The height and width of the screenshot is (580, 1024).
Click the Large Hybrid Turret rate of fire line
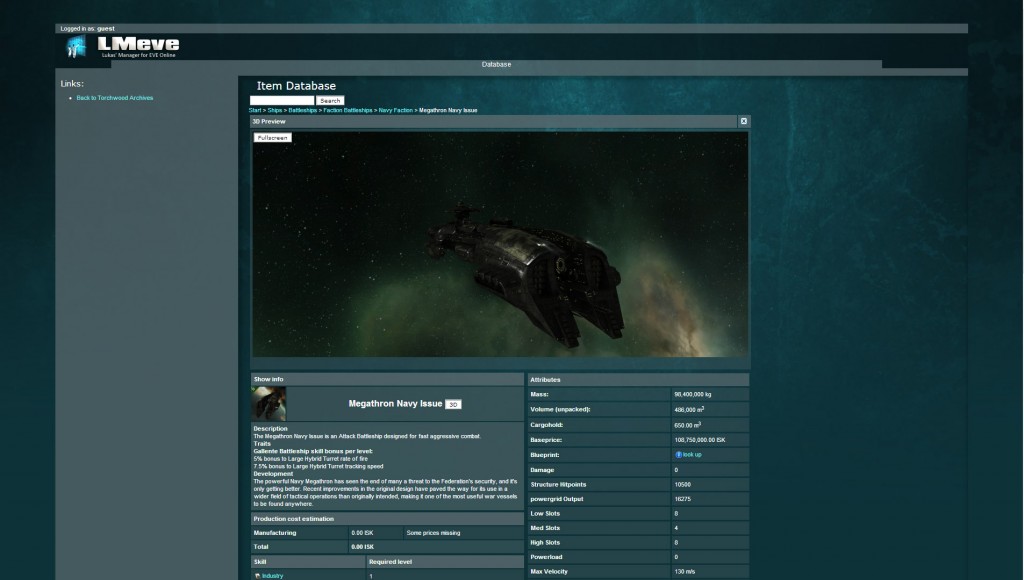311,459
